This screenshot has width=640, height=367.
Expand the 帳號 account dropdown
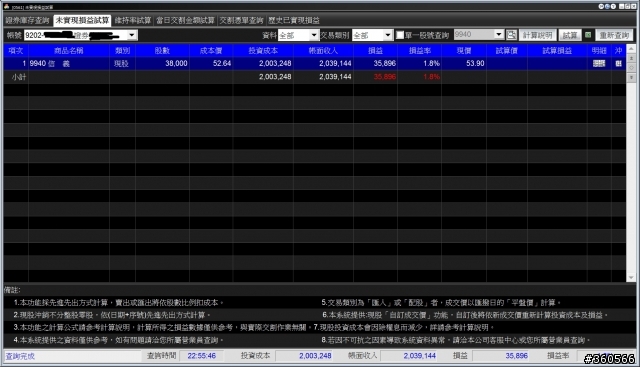click(131, 35)
